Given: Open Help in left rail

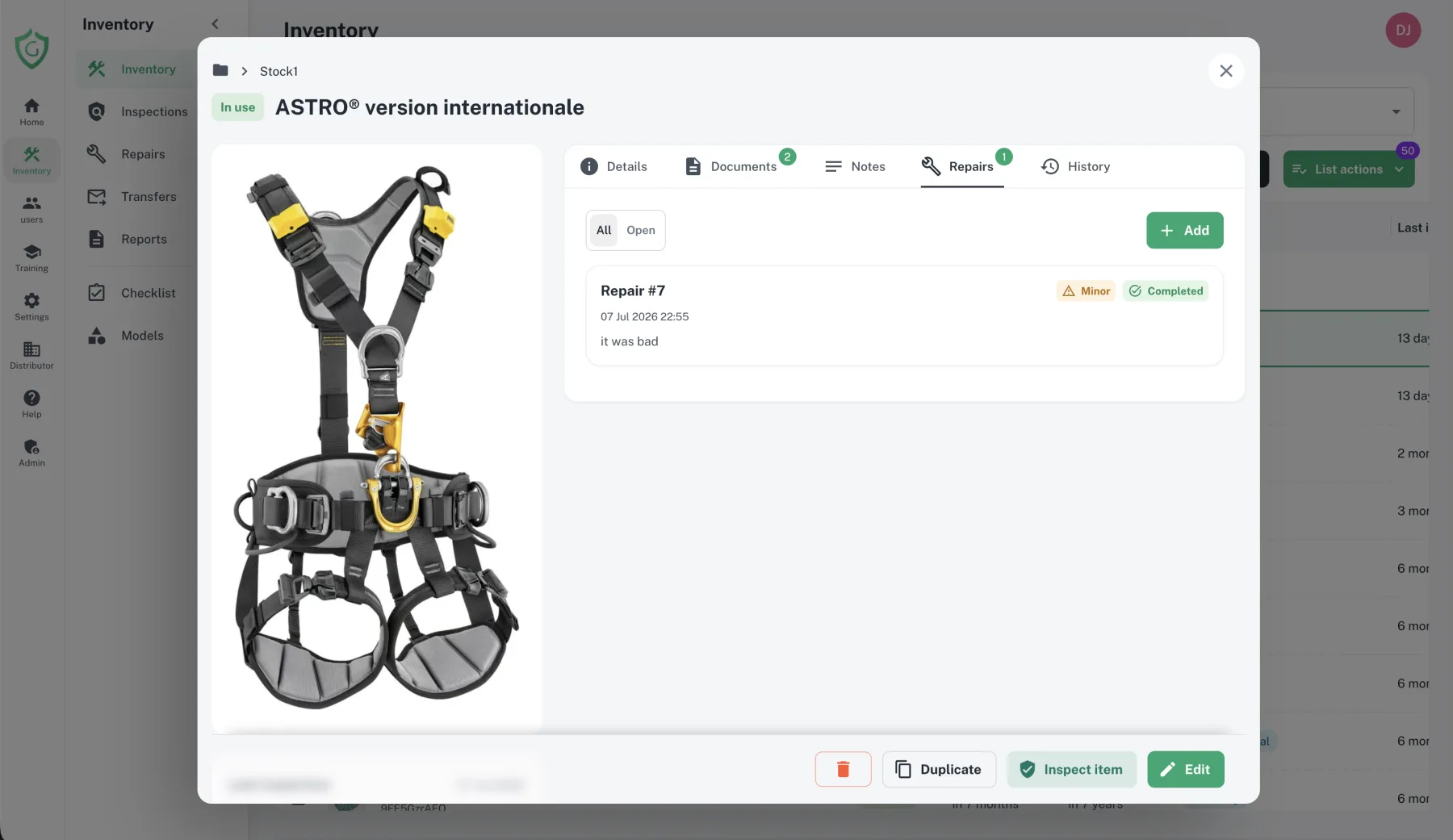Looking at the screenshot, I should [x=31, y=403].
